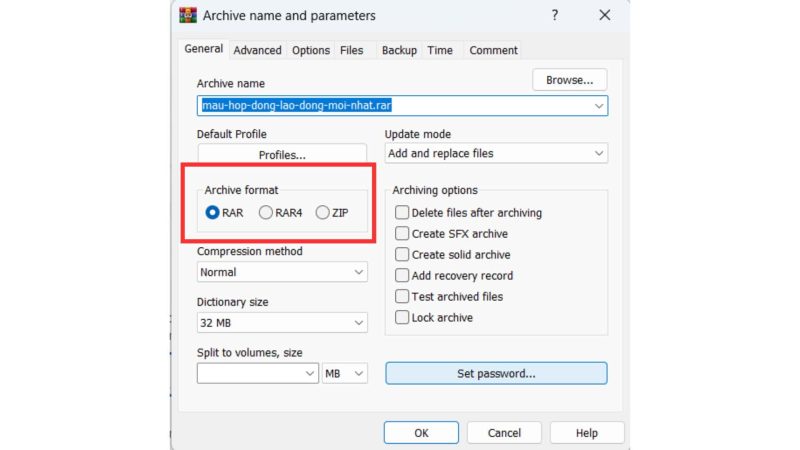Click the Set password button
This screenshot has width=800, height=450.
coord(496,373)
